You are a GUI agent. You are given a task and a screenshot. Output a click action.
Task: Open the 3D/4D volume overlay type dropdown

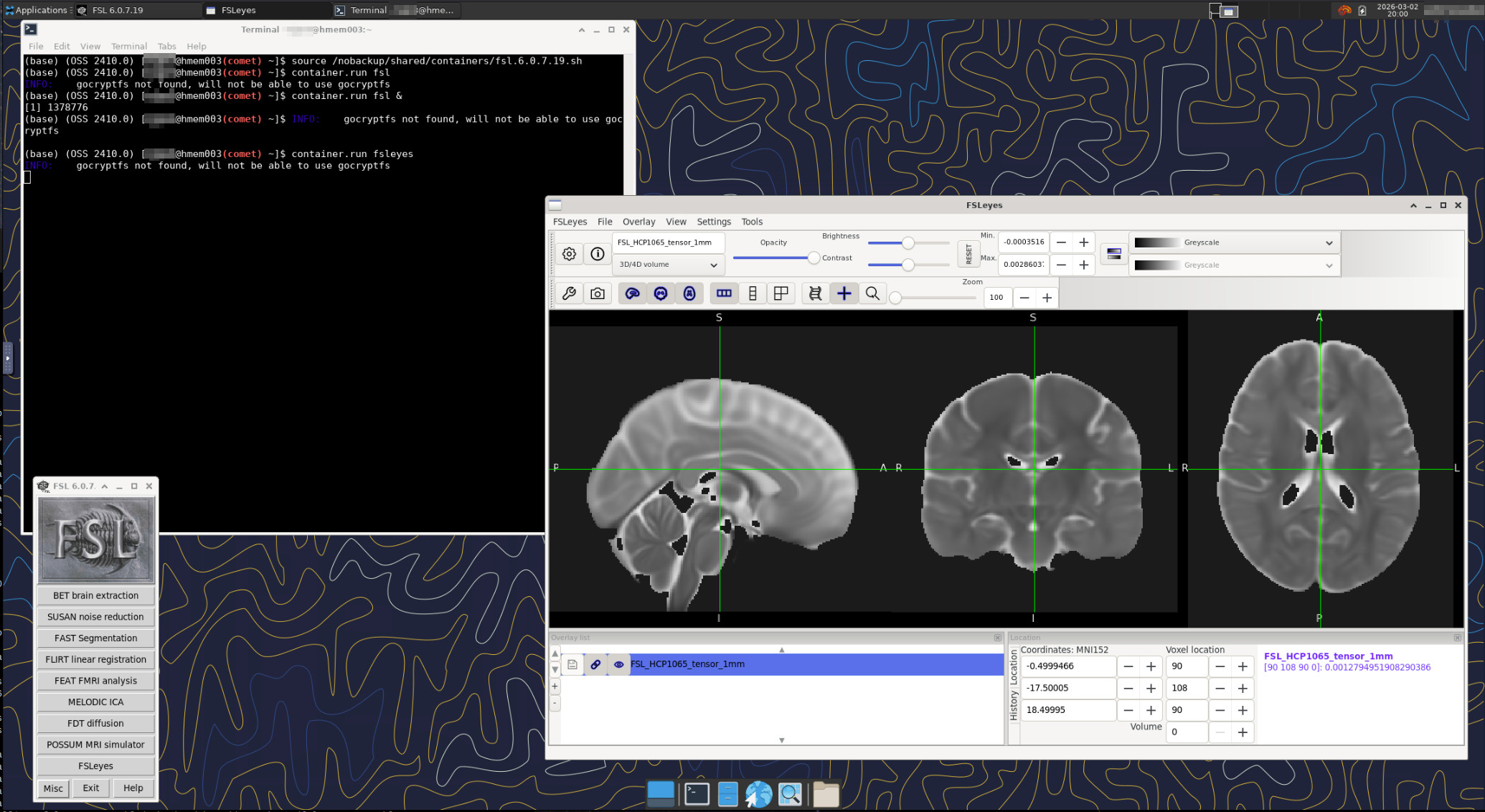coord(668,265)
